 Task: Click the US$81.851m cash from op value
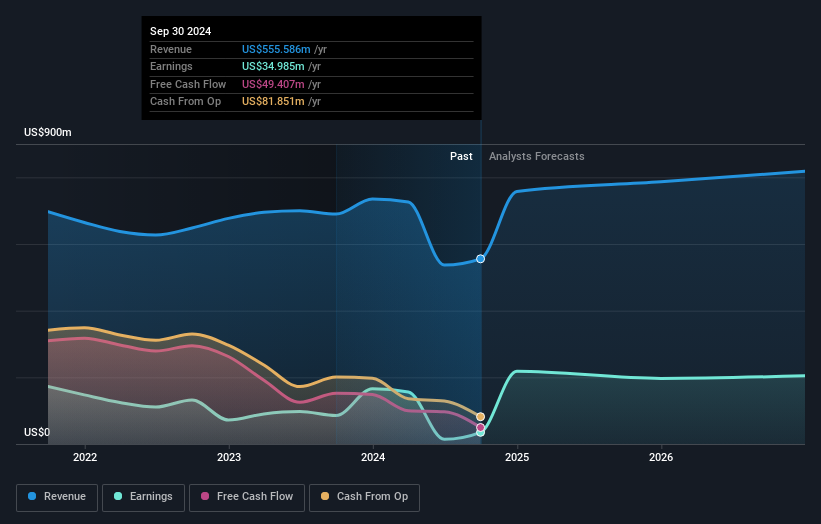pyautogui.click(x=273, y=102)
